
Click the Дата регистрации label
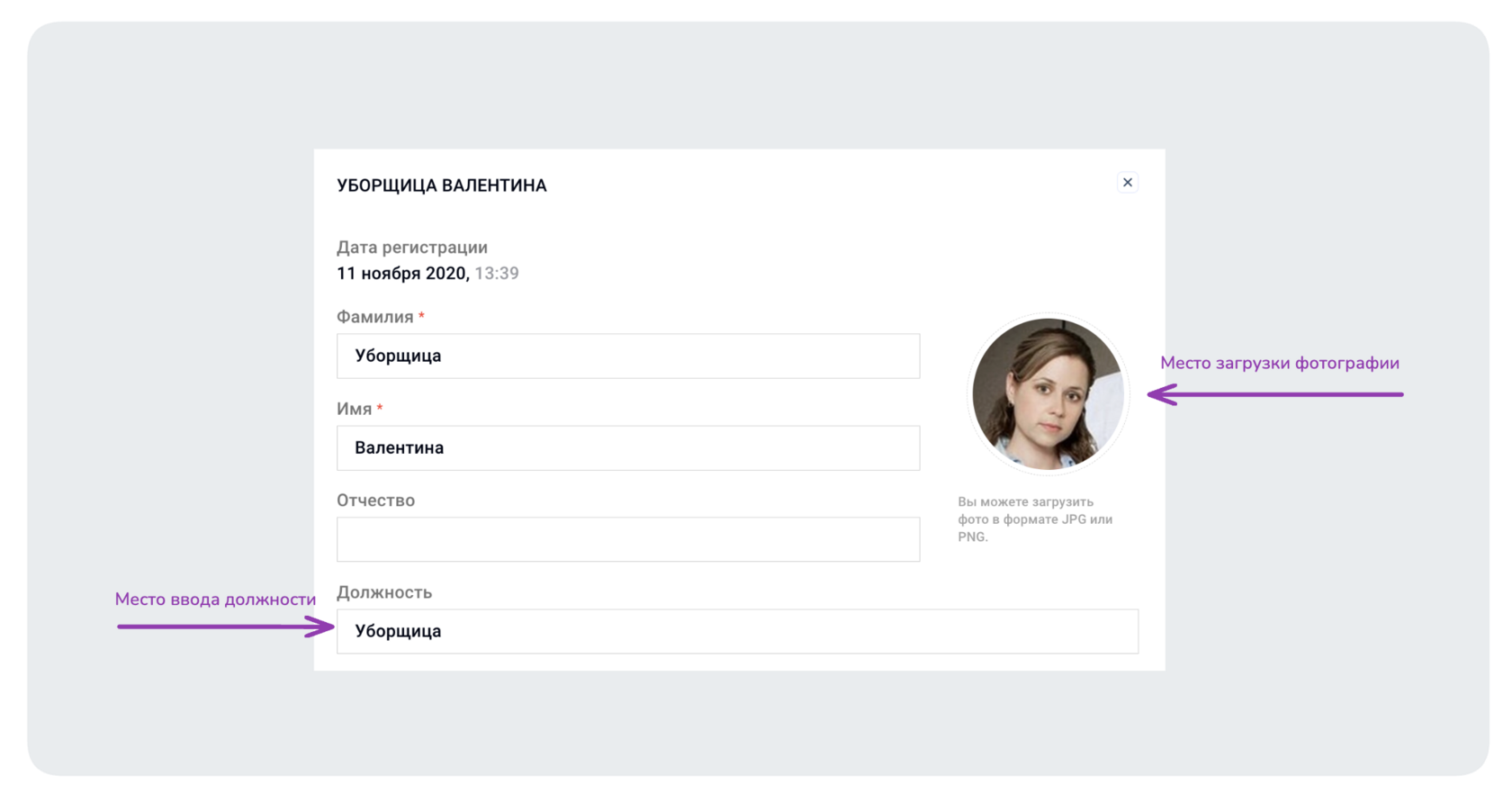tap(412, 248)
